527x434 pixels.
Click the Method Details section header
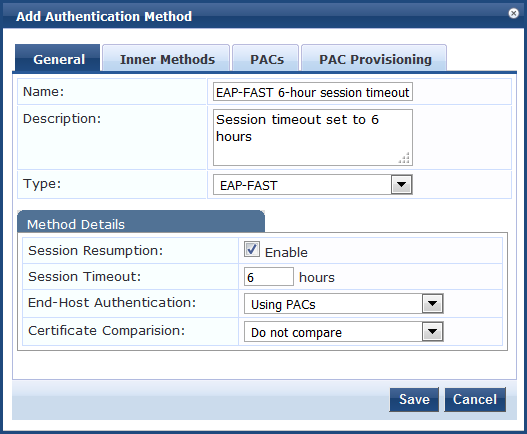point(141,222)
